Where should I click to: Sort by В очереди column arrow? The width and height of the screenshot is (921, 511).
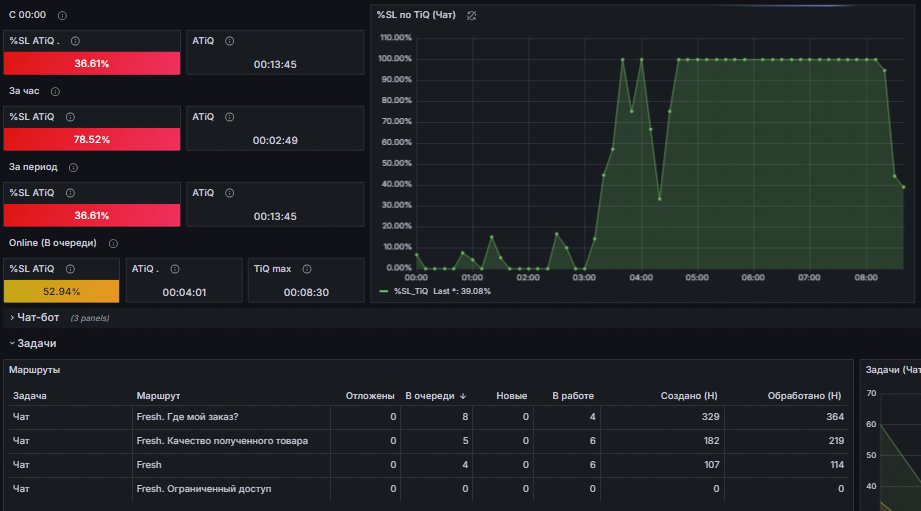(x=463, y=396)
